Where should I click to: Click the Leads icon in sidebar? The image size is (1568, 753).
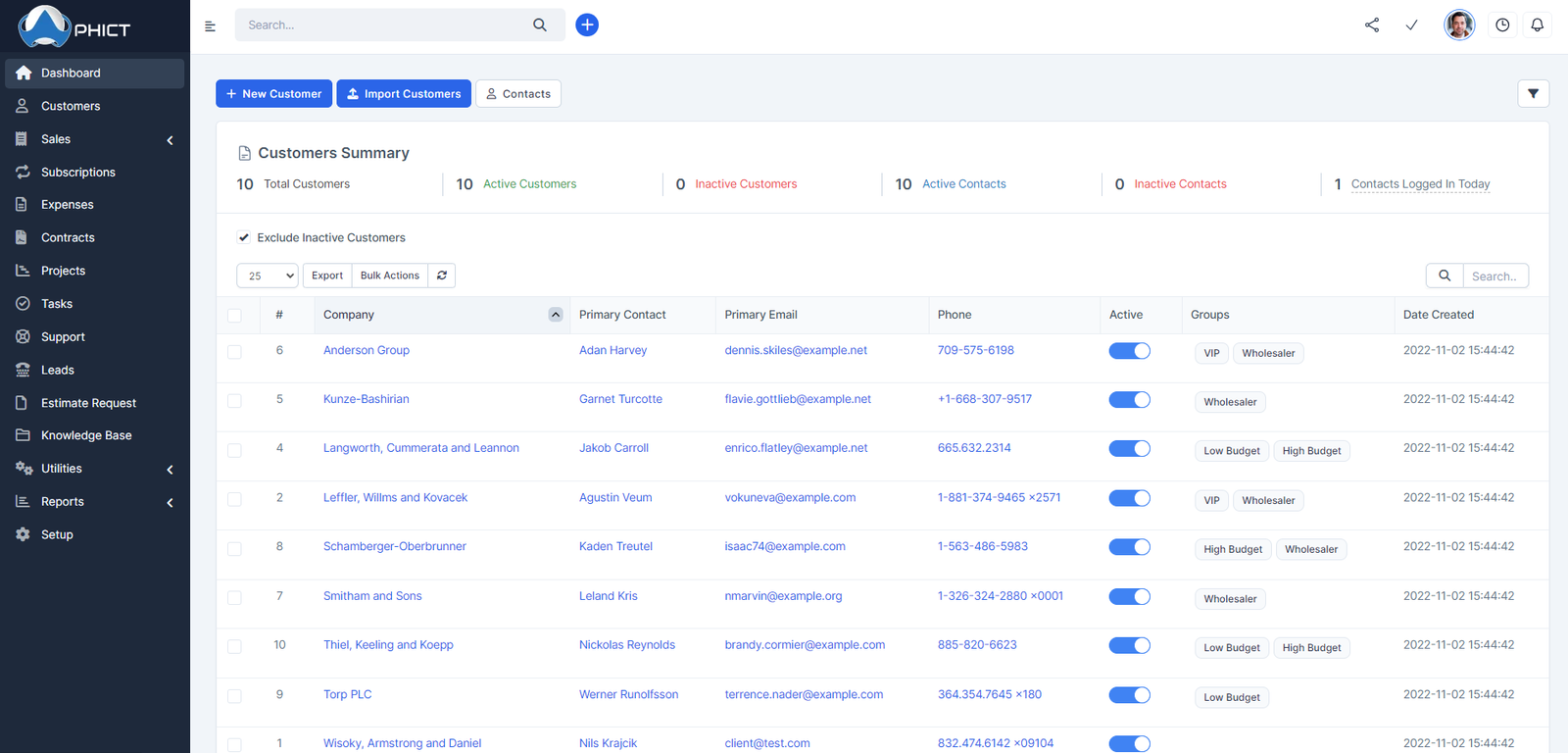(x=23, y=370)
